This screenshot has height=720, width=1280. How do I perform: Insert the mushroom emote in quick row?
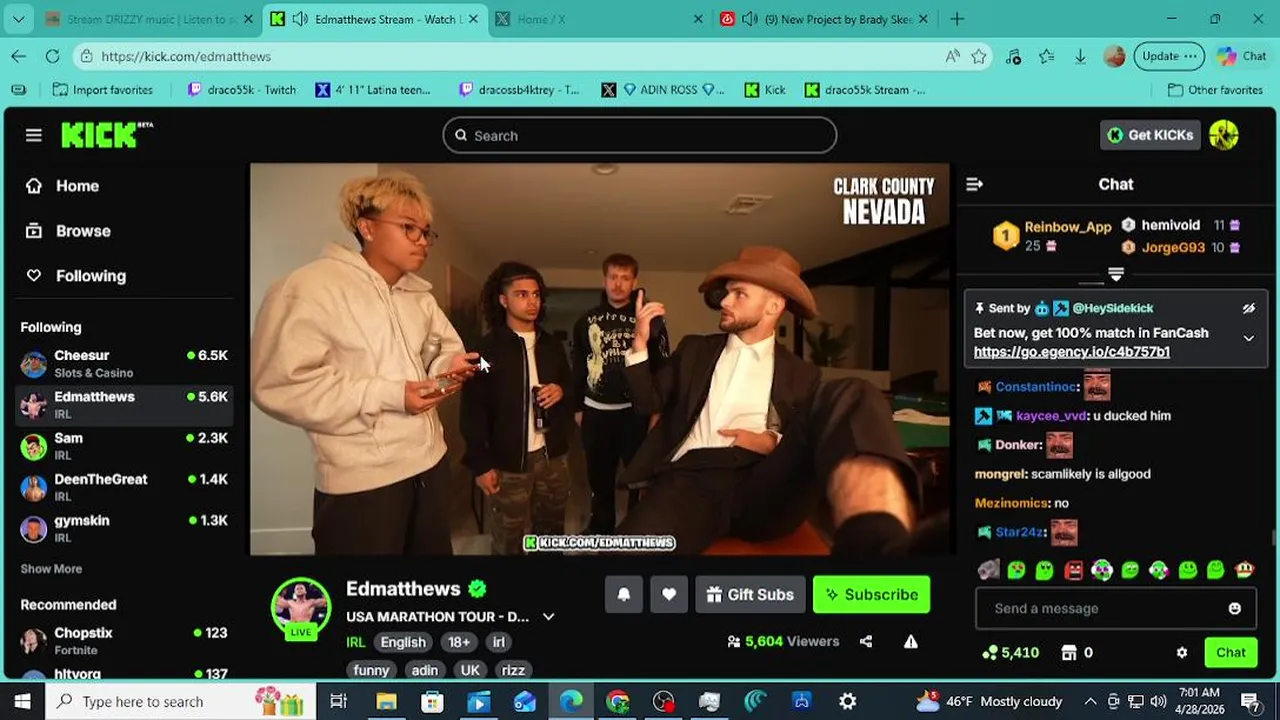tap(1244, 570)
